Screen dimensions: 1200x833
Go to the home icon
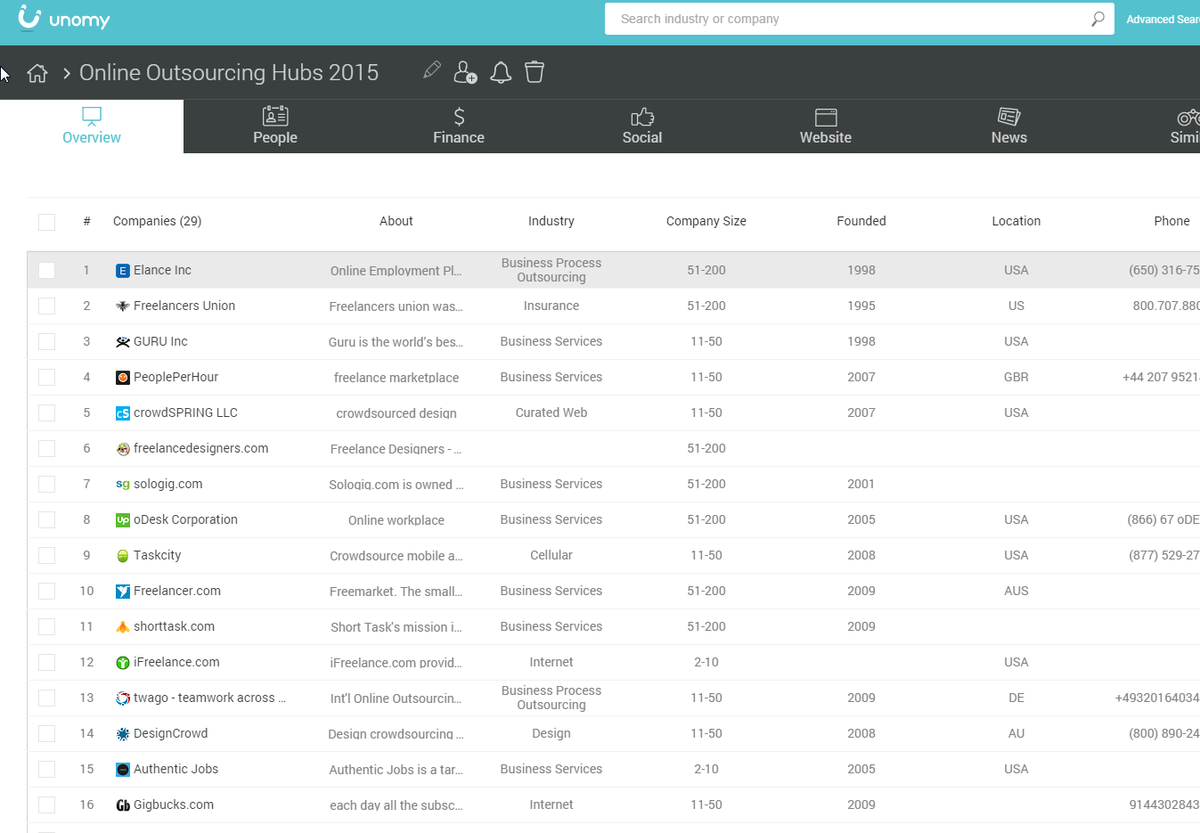pyautogui.click(x=37, y=73)
